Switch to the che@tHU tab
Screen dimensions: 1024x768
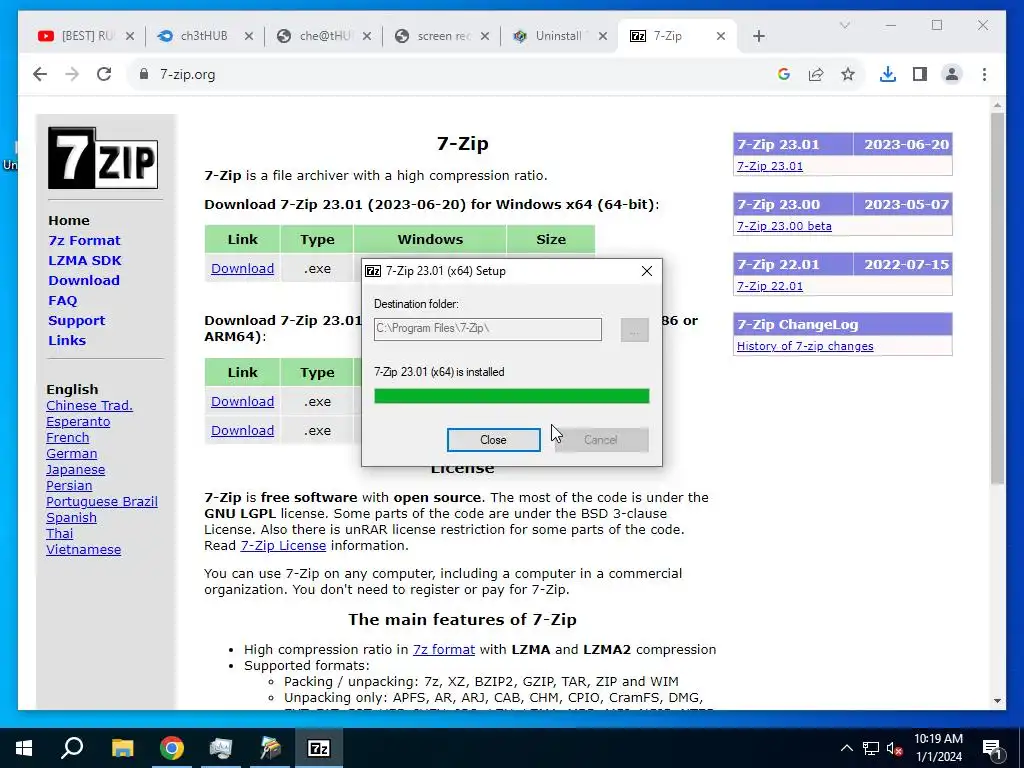click(322, 37)
